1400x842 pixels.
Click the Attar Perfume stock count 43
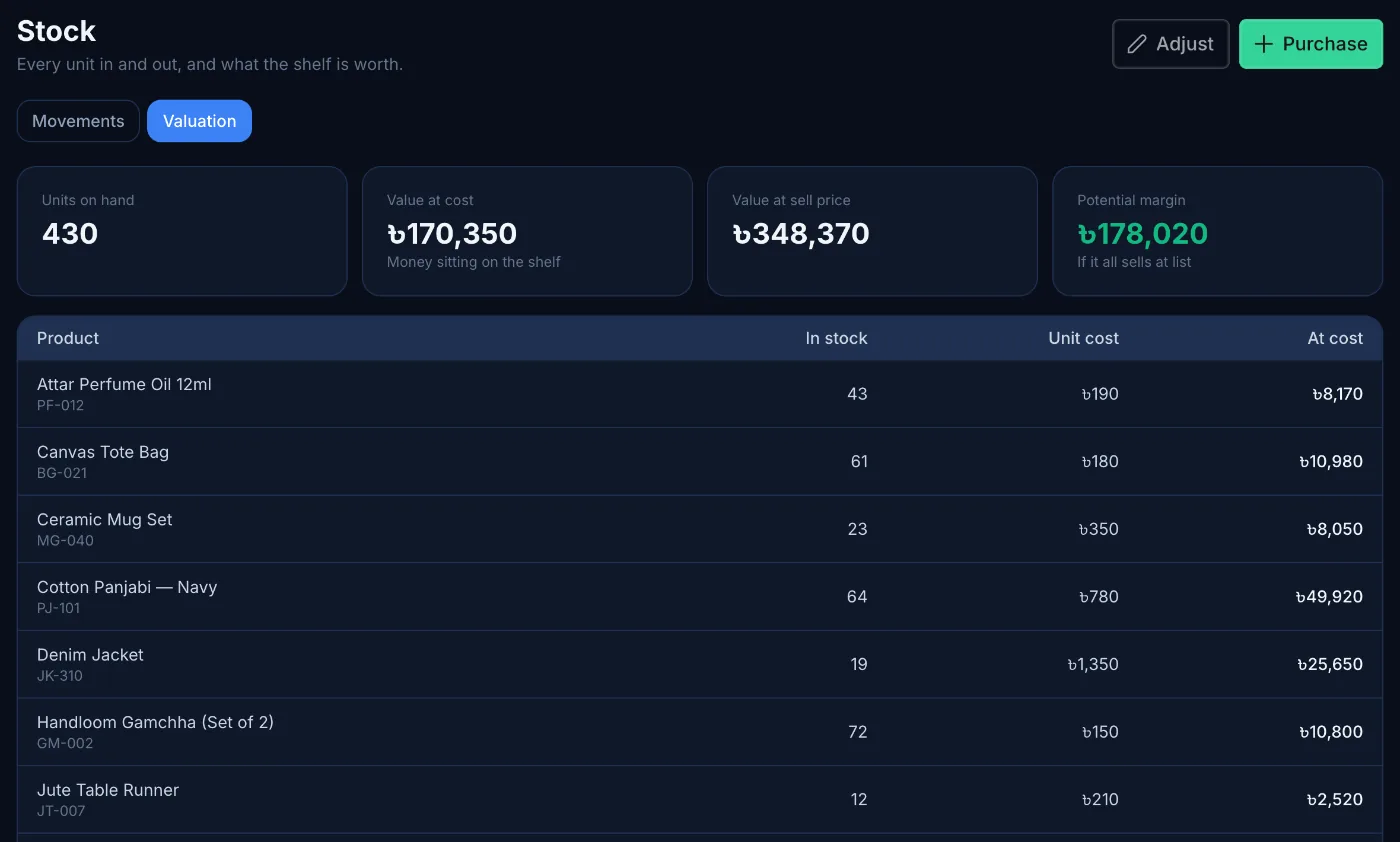point(857,394)
